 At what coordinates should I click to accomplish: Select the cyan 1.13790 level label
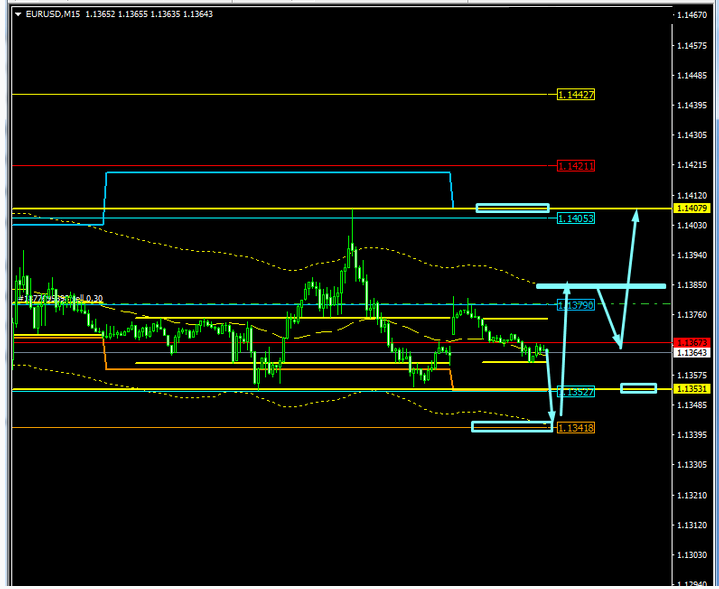point(576,305)
